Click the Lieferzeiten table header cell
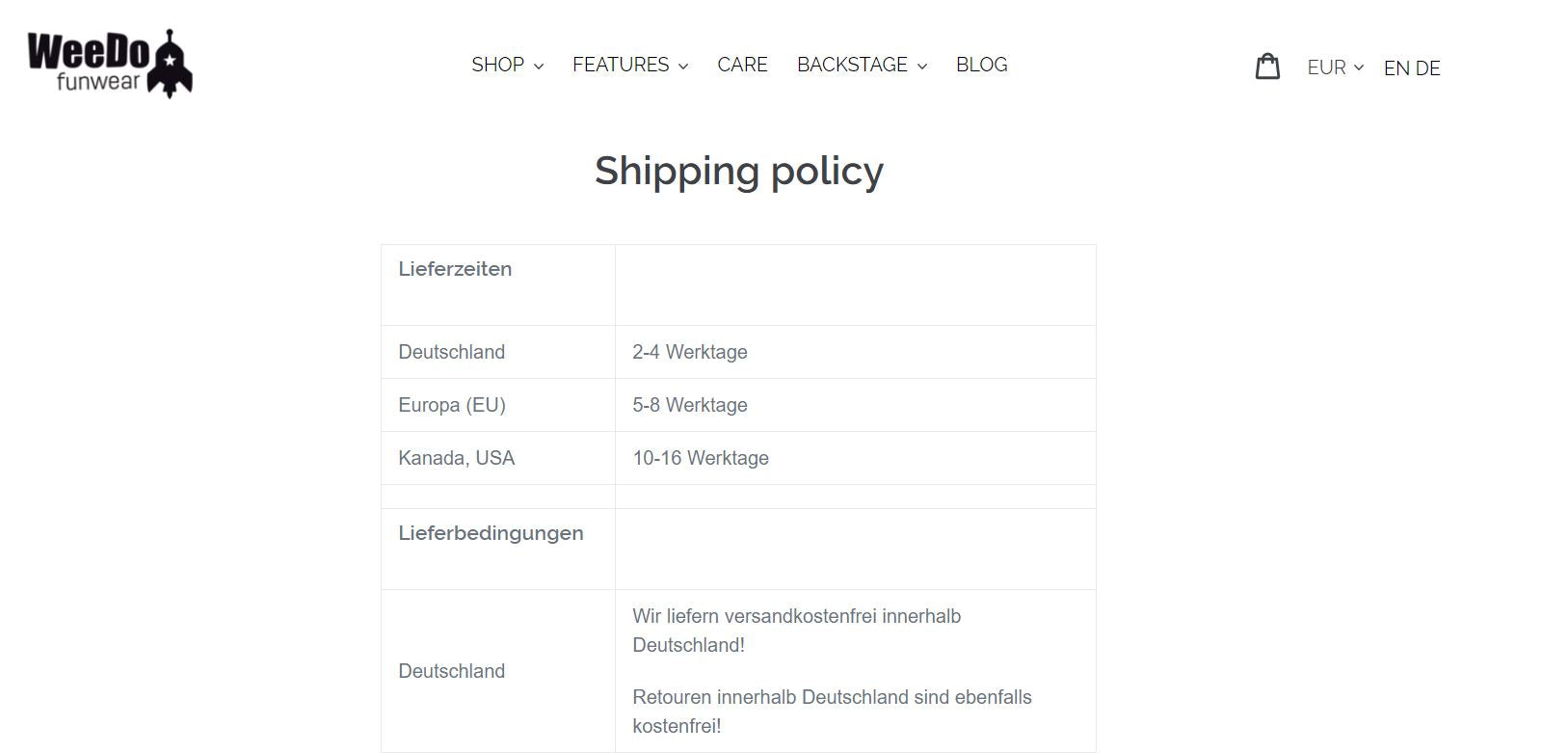Image resolution: width=1568 pixels, height=753 pixels. coord(455,269)
